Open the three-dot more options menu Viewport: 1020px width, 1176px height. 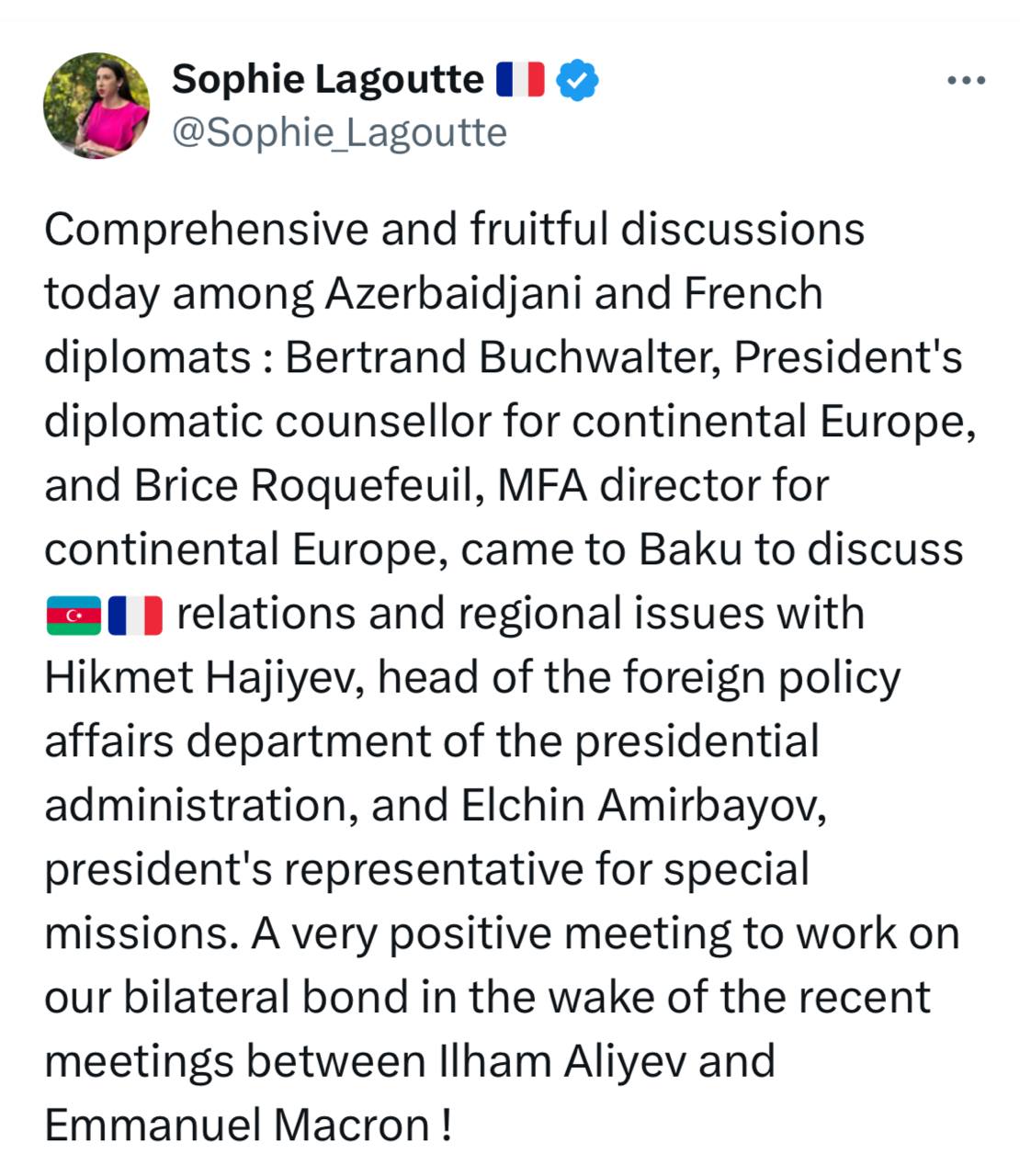[x=966, y=81]
